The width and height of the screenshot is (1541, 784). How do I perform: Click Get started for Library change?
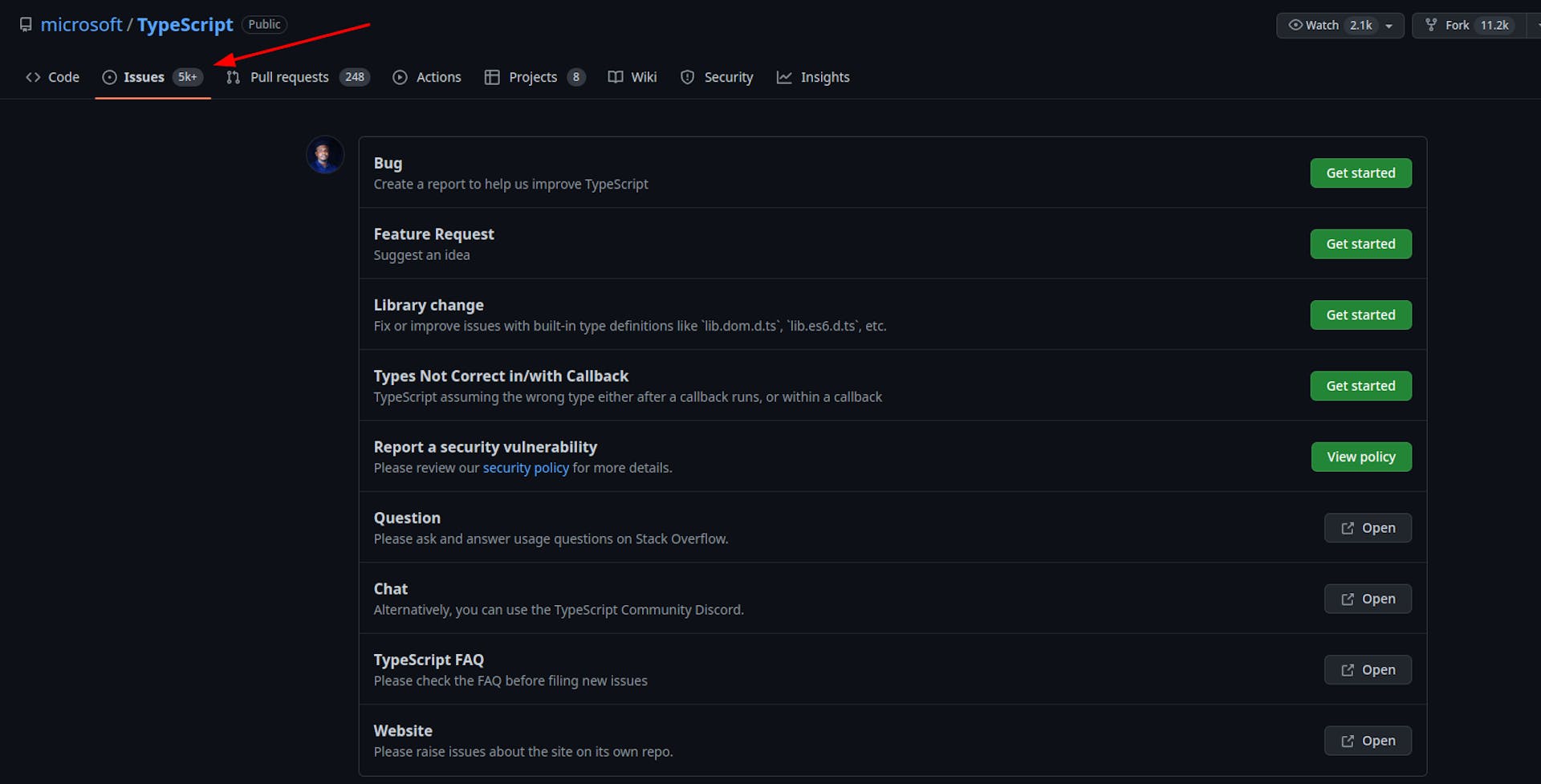point(1360,315)
